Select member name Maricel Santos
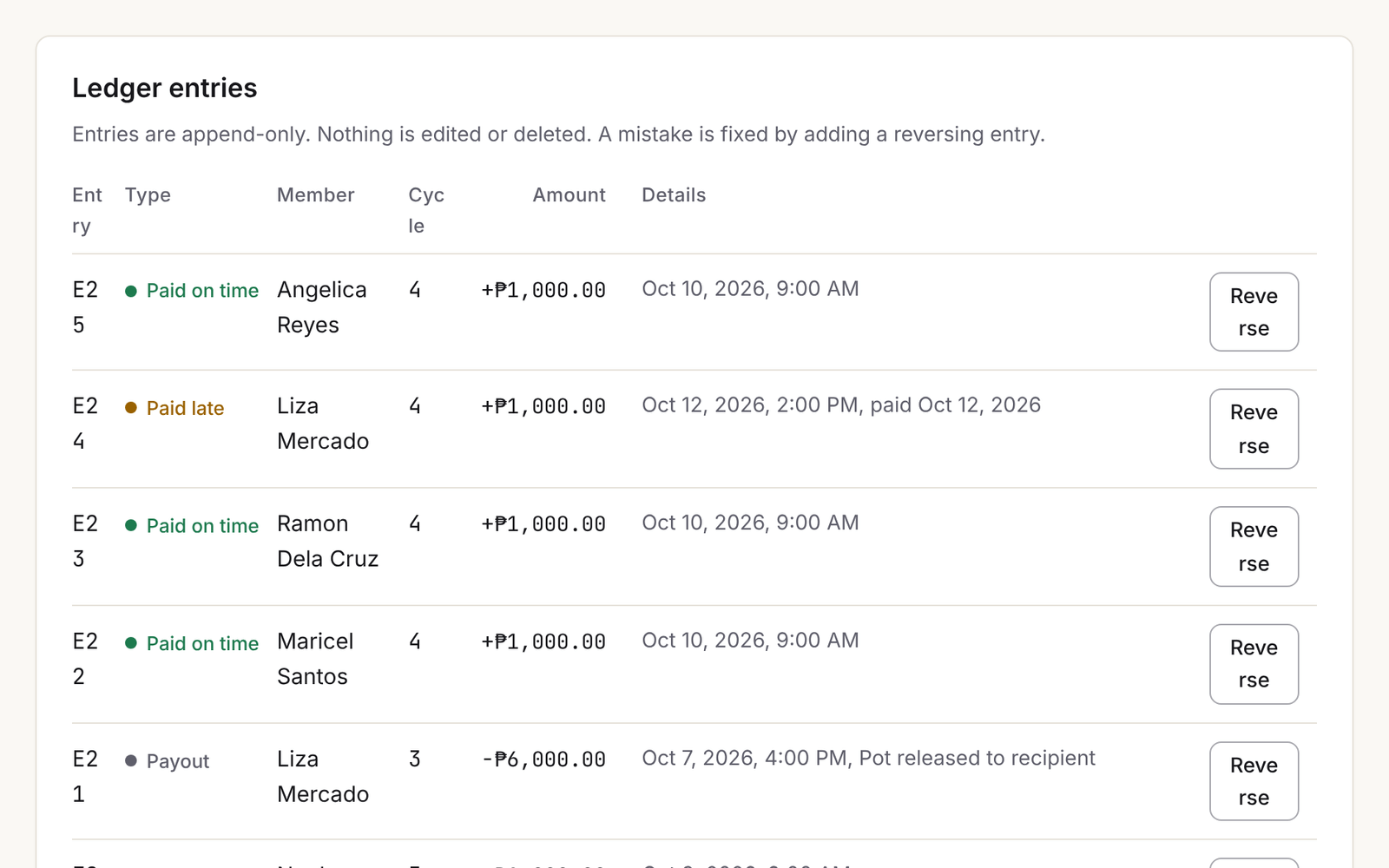The height and width of the screenshot is (868, 1389). [315, 659]
